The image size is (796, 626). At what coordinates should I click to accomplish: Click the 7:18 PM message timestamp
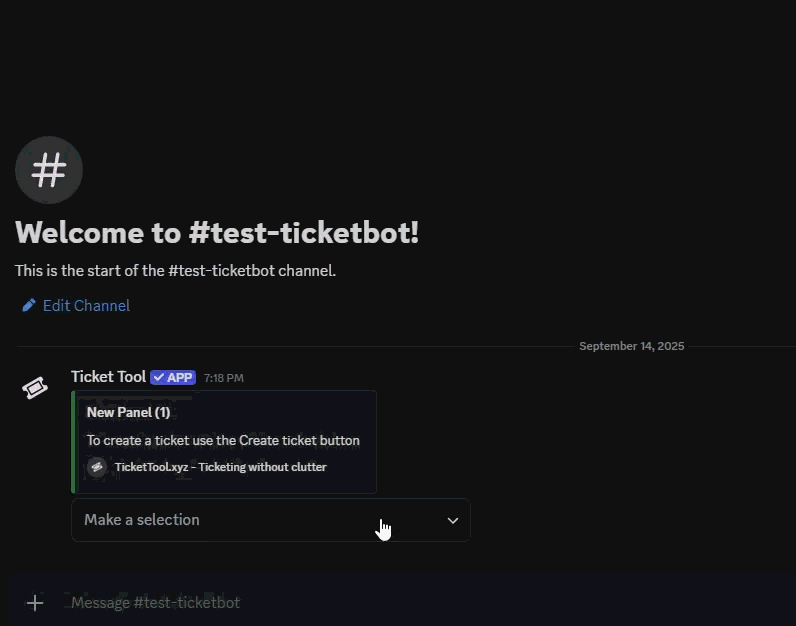223,378
